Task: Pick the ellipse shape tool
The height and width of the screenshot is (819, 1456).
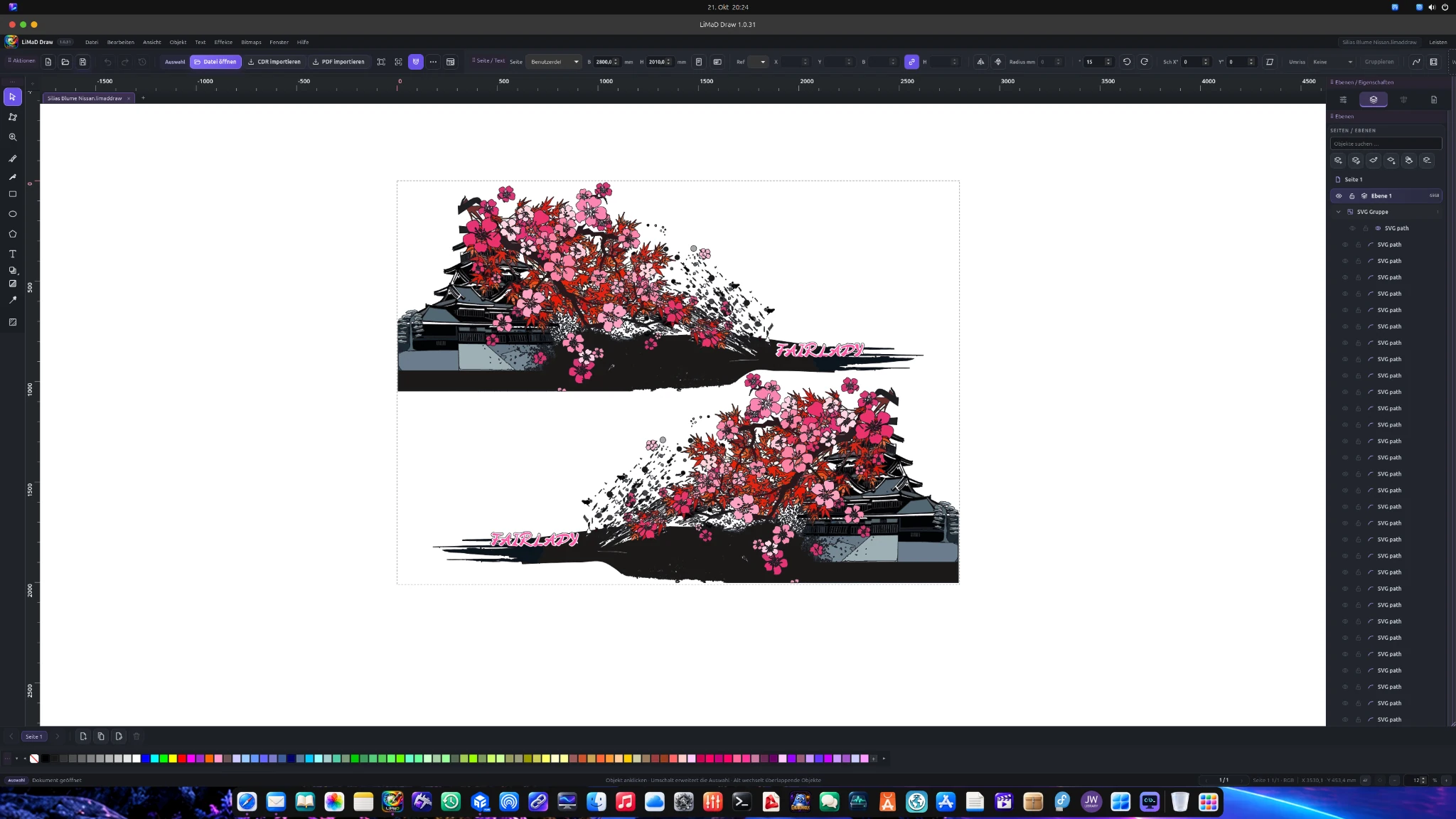Action: point(12,214)
